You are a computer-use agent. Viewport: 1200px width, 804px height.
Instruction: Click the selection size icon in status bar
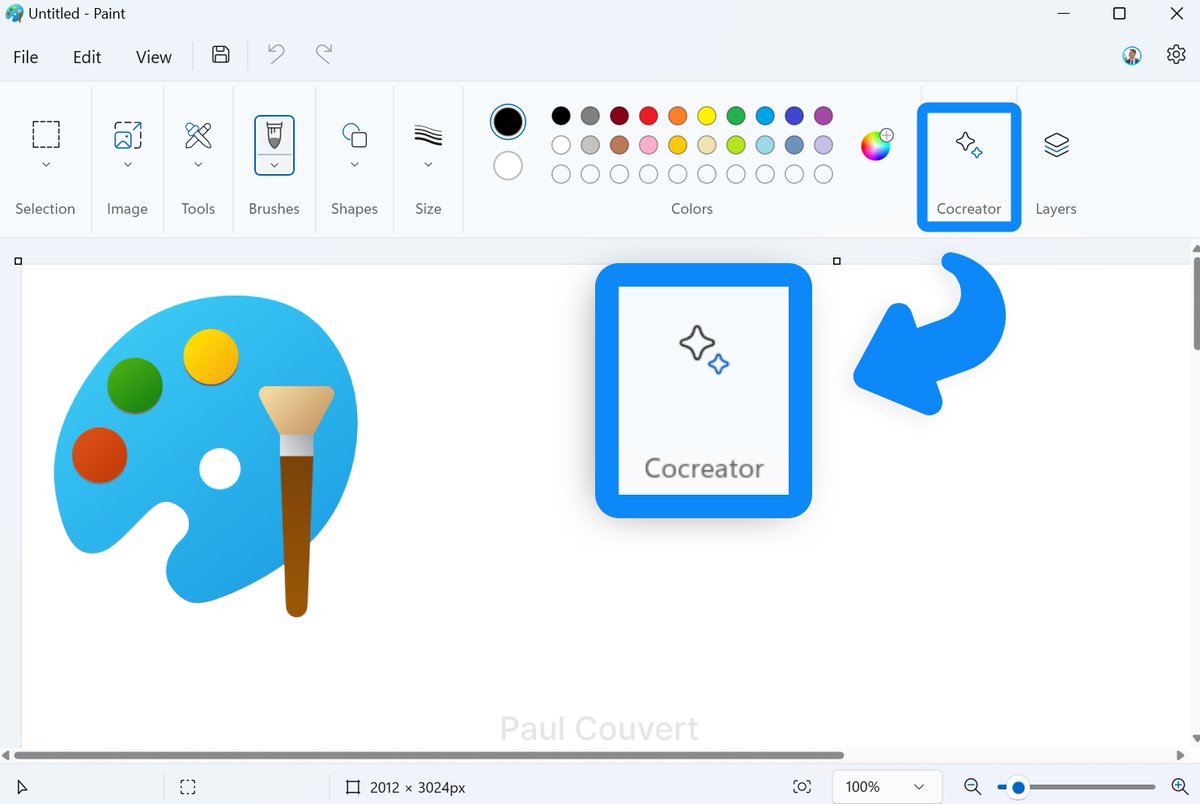coord(188,787)
